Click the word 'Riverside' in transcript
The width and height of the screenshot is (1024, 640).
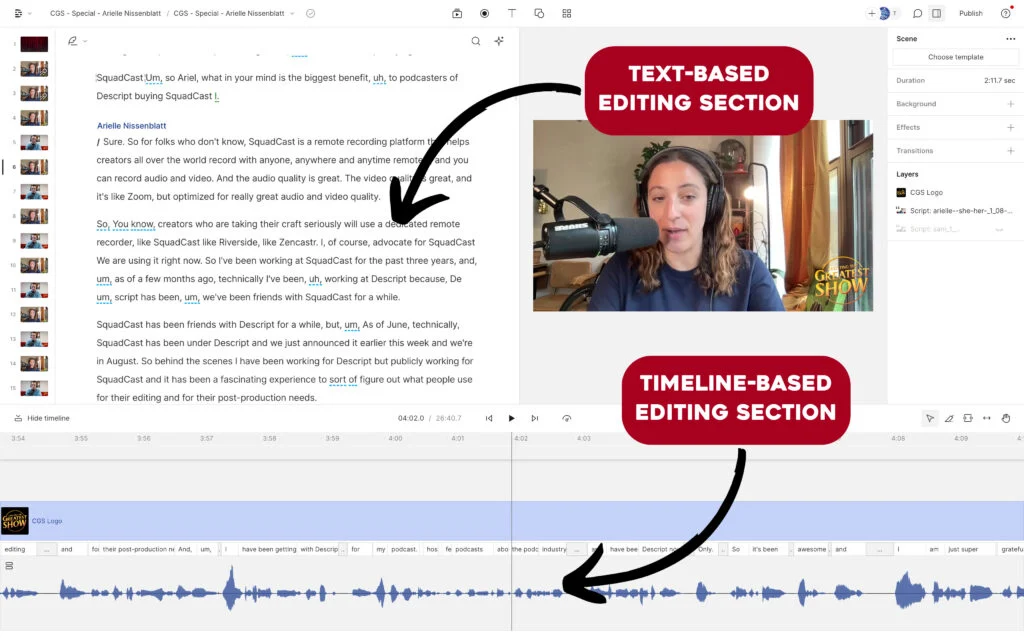(237, 242)
